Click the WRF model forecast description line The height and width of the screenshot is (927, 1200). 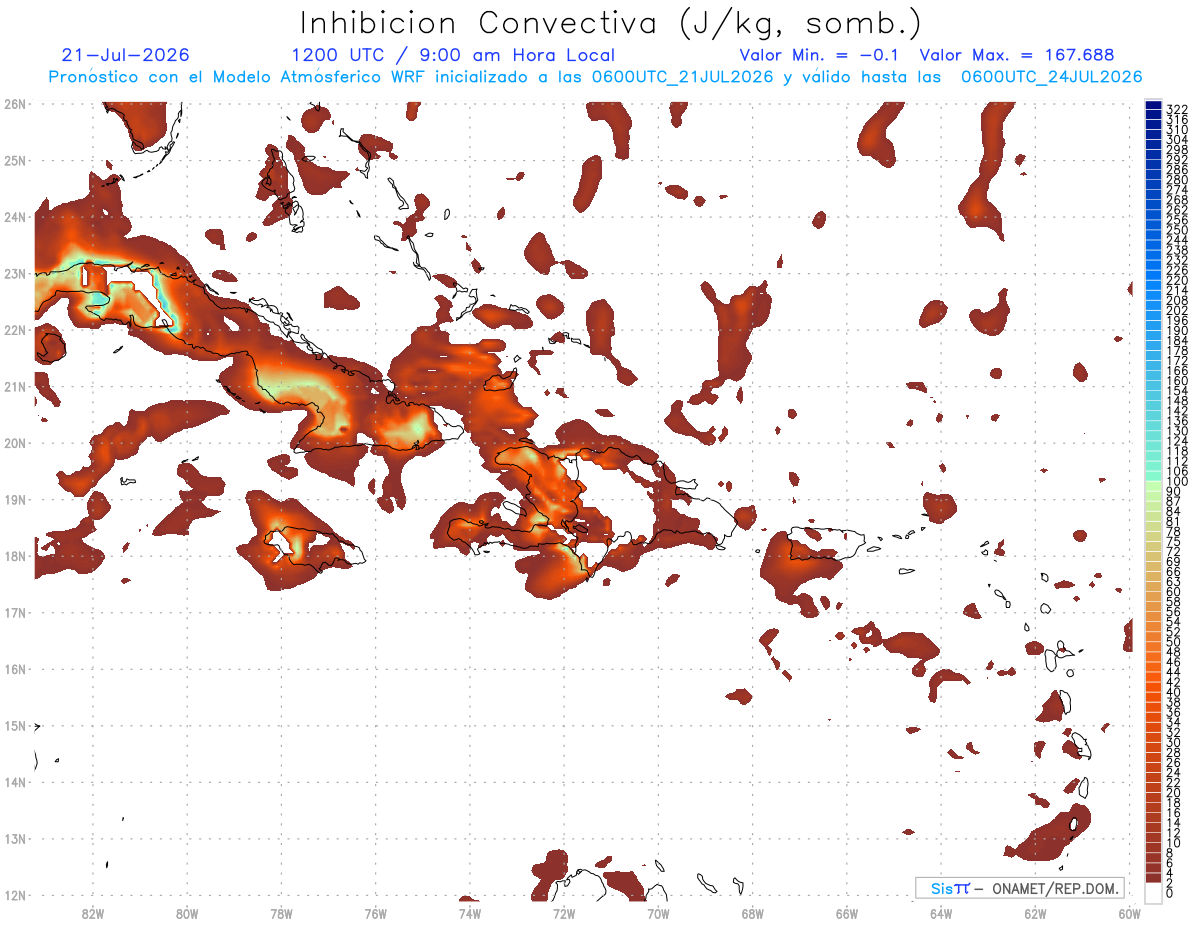(x=596, y=77)
